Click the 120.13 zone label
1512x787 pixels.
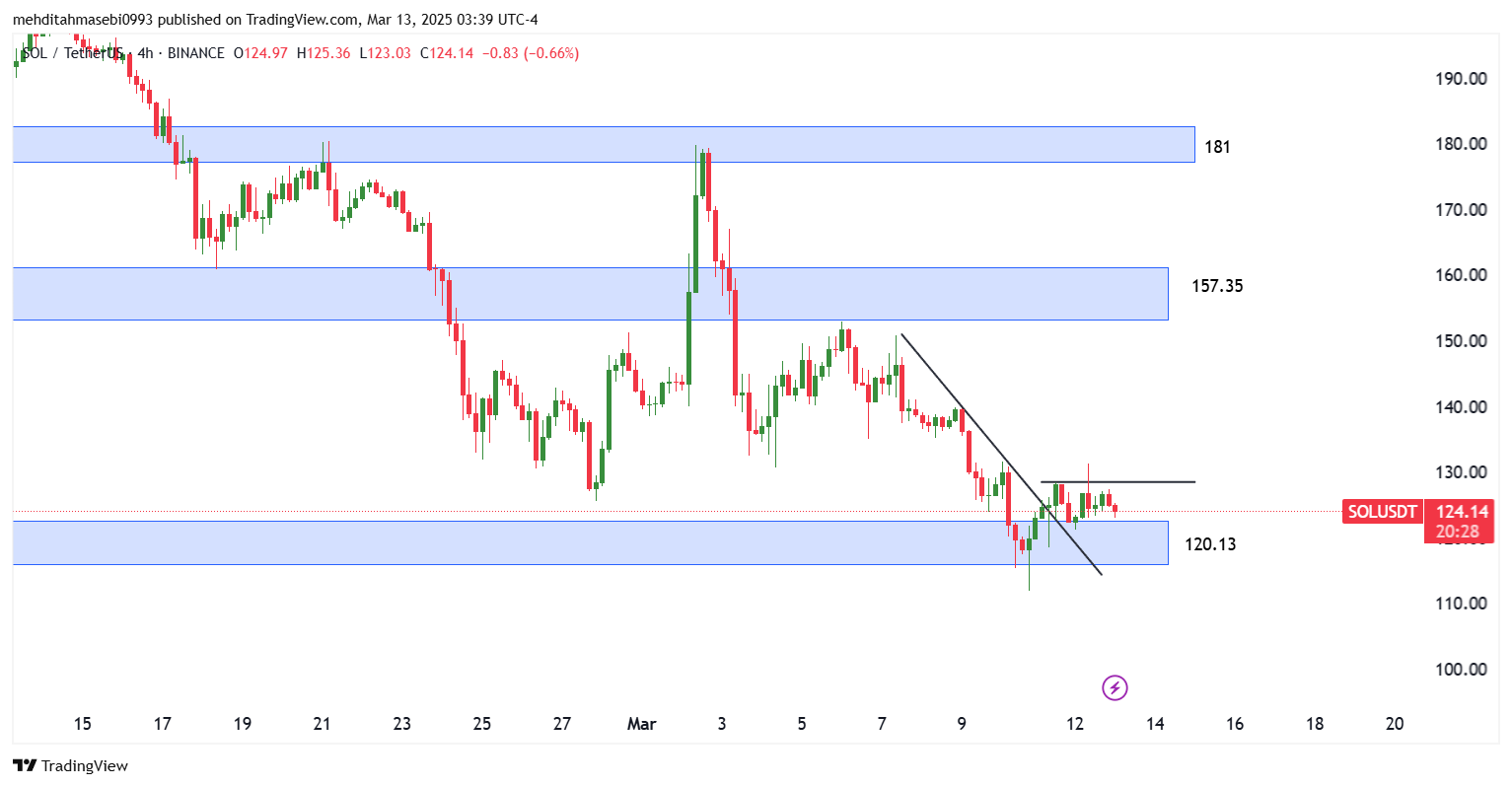pyautogui.click(x=1210, y=544)
